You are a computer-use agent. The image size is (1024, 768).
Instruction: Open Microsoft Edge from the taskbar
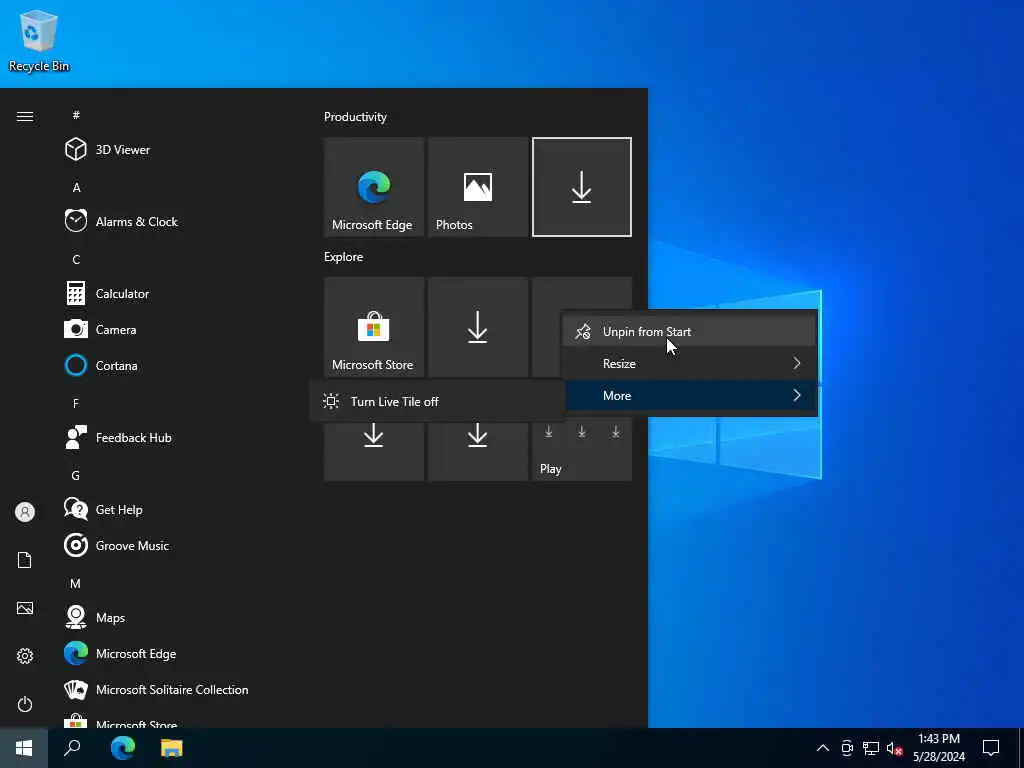pyautogui.click(x=123, y=748)
